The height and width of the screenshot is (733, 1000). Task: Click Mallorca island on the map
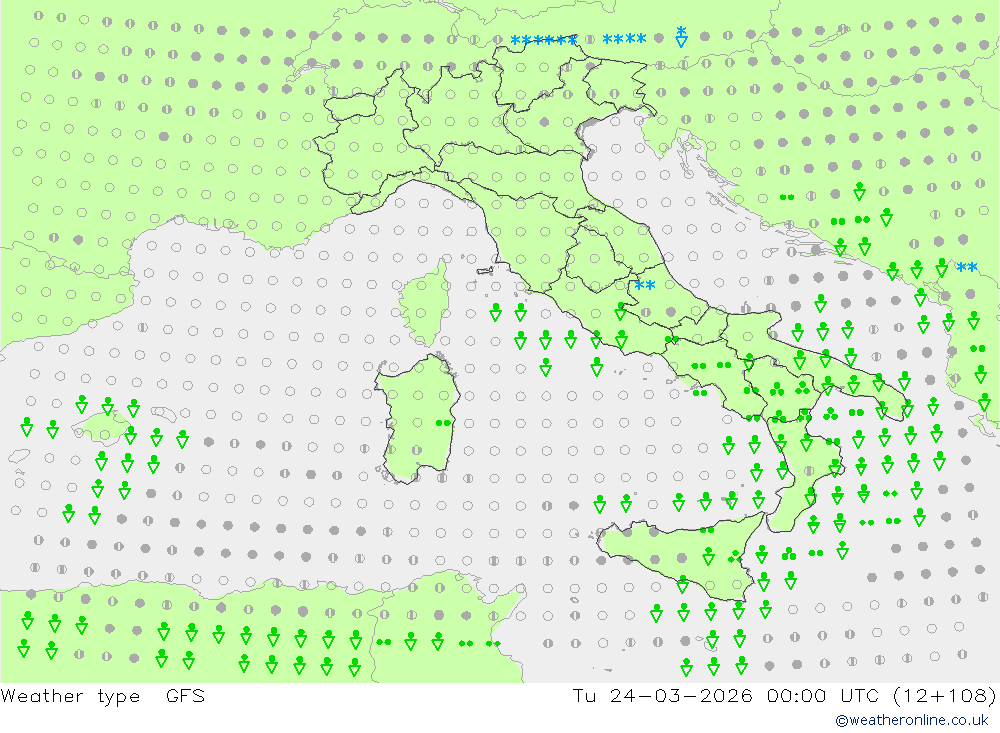click(x=102, y=427)
